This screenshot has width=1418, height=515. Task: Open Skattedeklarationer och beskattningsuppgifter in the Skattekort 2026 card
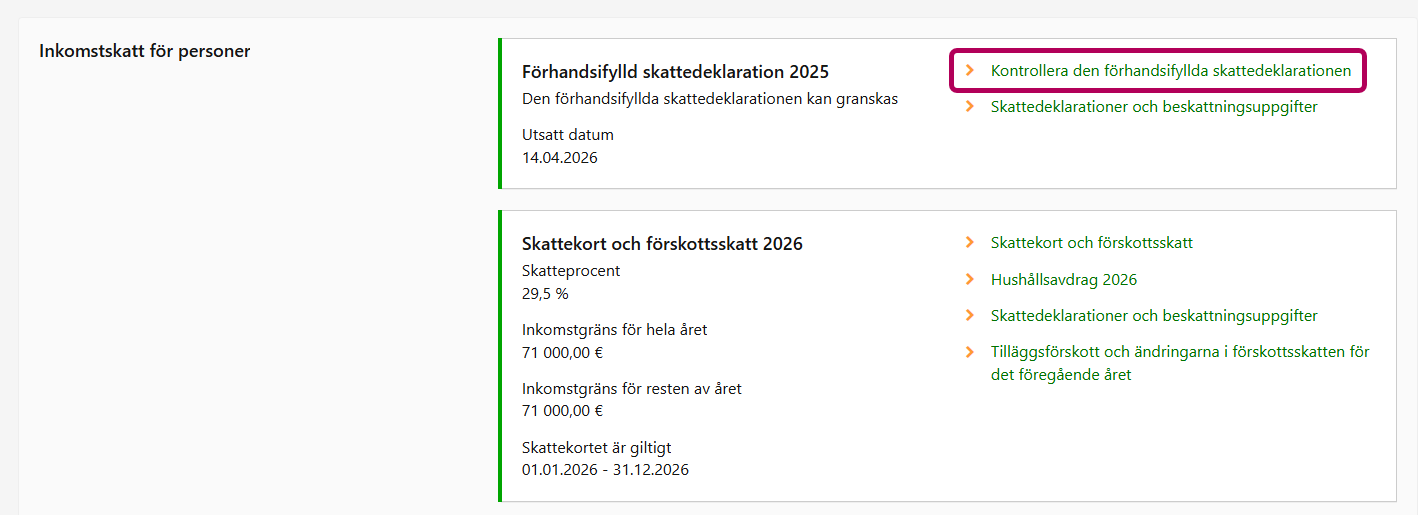click(1154, 316)
